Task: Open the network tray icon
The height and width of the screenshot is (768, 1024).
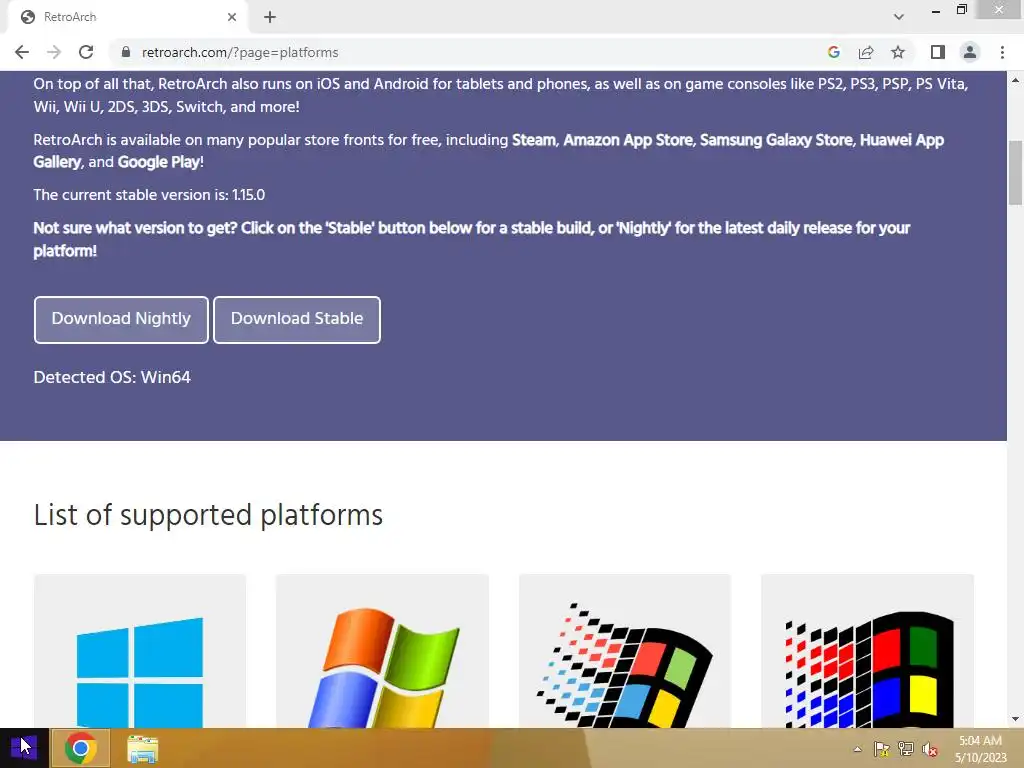Action: (906, 749)
